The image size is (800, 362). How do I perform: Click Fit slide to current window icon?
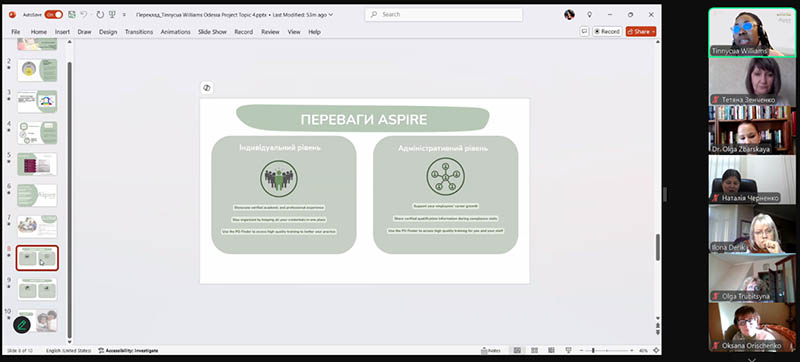point(656,351)
